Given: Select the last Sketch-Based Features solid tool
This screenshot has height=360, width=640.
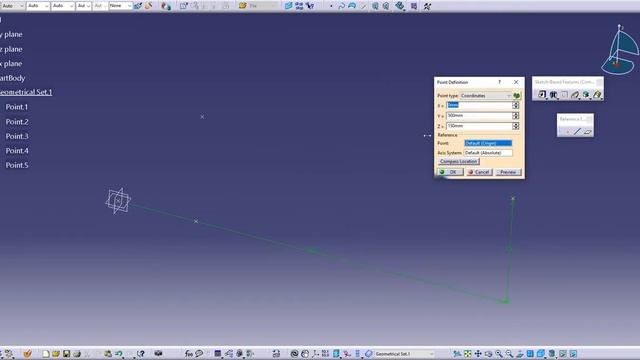Looking at the screenshot, I should point(597,95).
